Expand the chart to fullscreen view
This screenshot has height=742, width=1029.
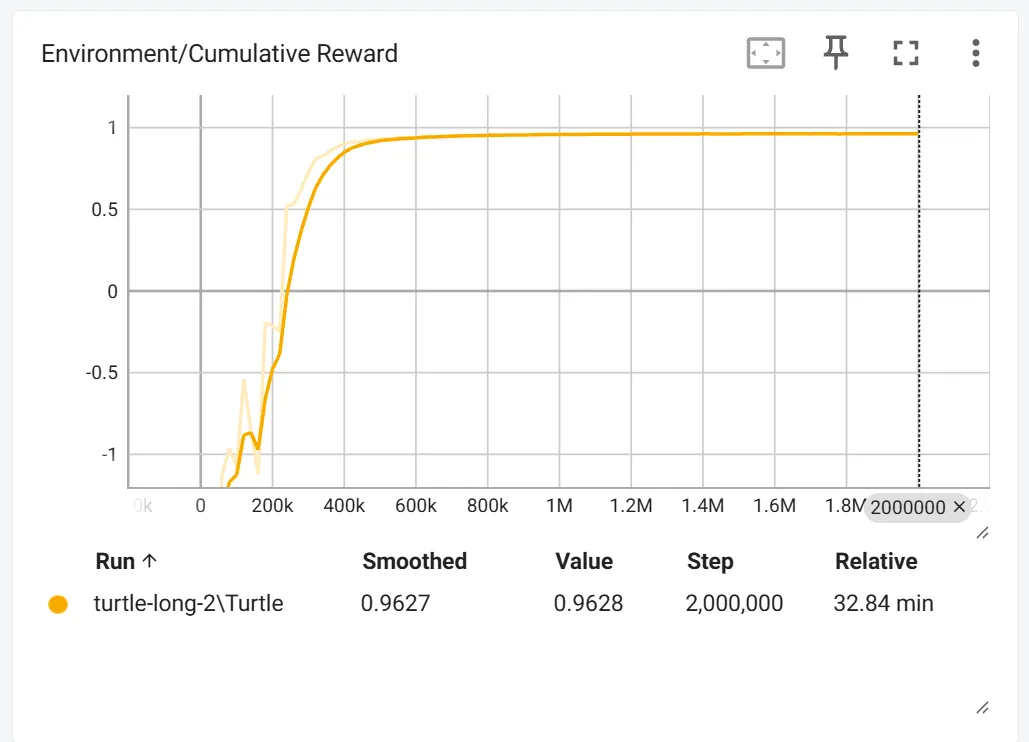click(x=905, y=53)
